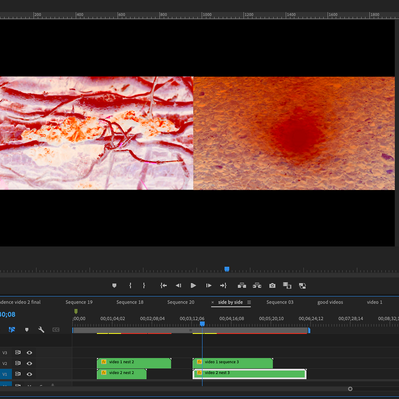Open the tab ending in 'video 2 final'
Screen dimensions: 399x399
(20, 302)
